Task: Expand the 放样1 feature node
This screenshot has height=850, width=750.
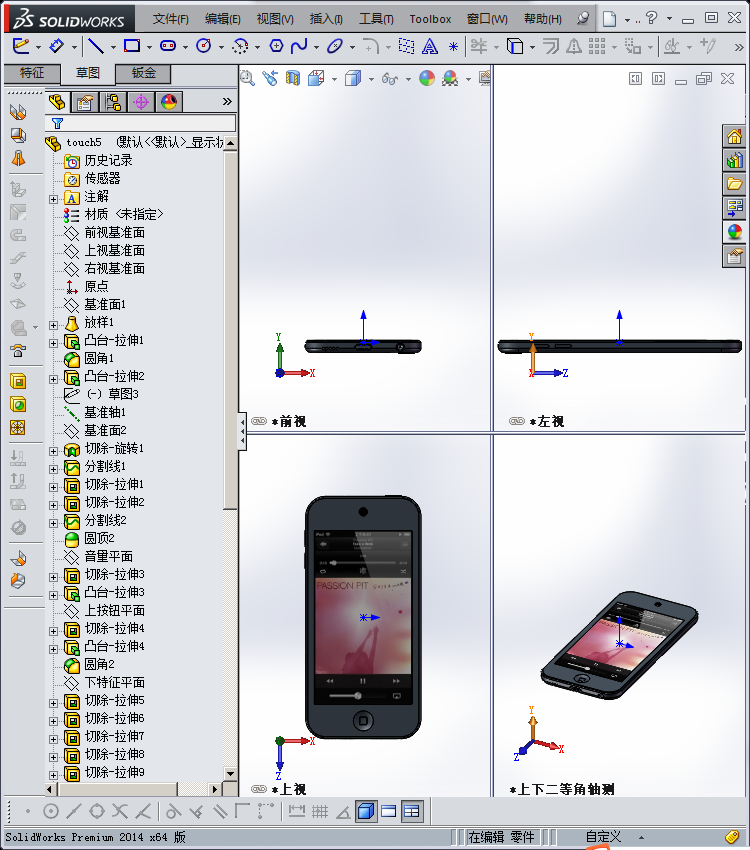Action: (x=53, y=325)
